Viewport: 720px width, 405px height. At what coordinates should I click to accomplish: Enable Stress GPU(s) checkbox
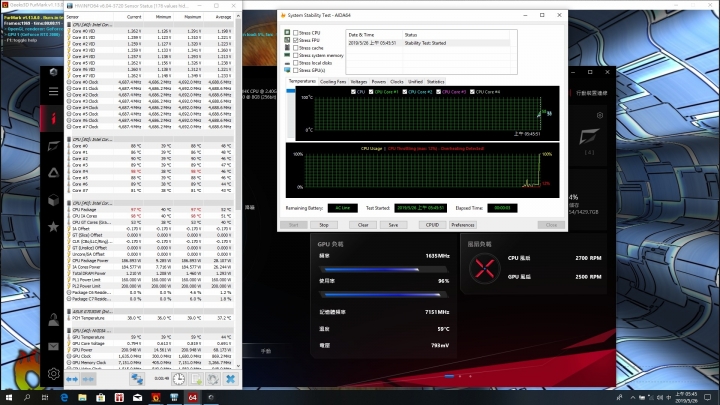(296, 70)
